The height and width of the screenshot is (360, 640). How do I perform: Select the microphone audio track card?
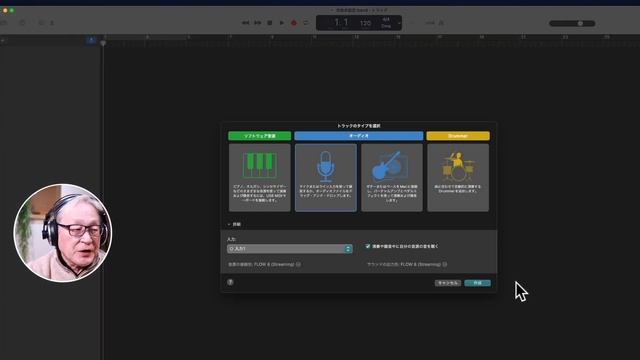tap(326, 178)
